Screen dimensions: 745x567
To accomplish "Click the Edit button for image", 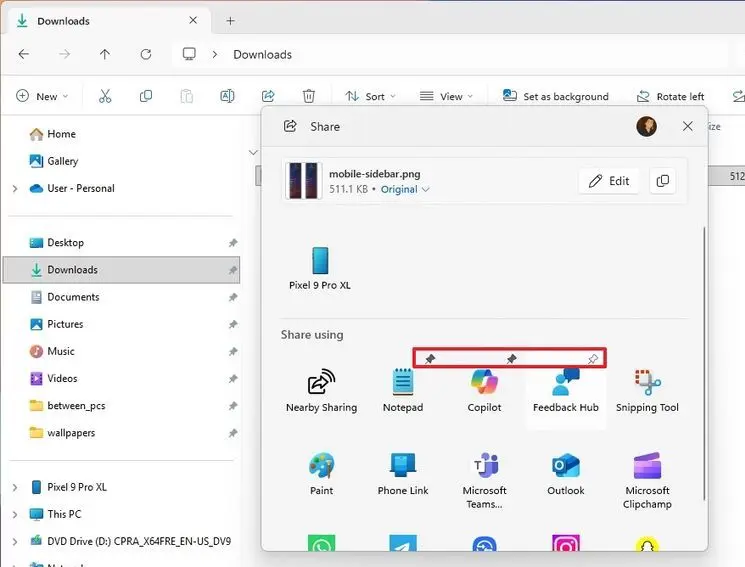I will [609, 181].
